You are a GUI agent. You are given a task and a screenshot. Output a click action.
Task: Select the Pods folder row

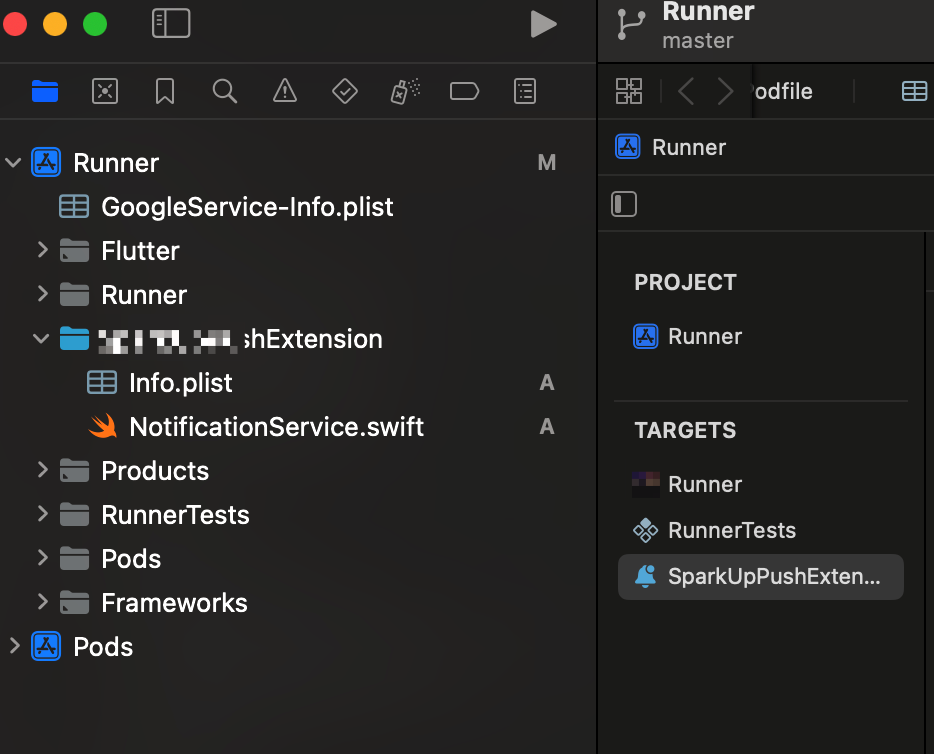click(x=131, y=559)
